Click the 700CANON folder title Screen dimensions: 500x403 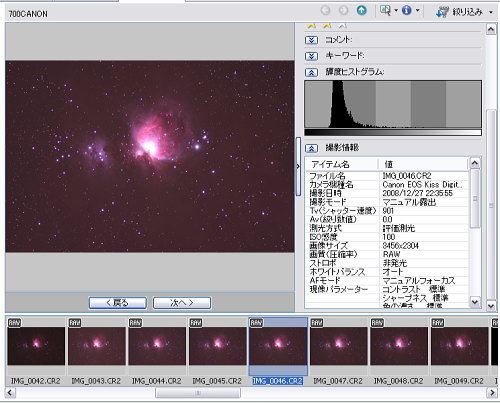[x=28, y=14]
